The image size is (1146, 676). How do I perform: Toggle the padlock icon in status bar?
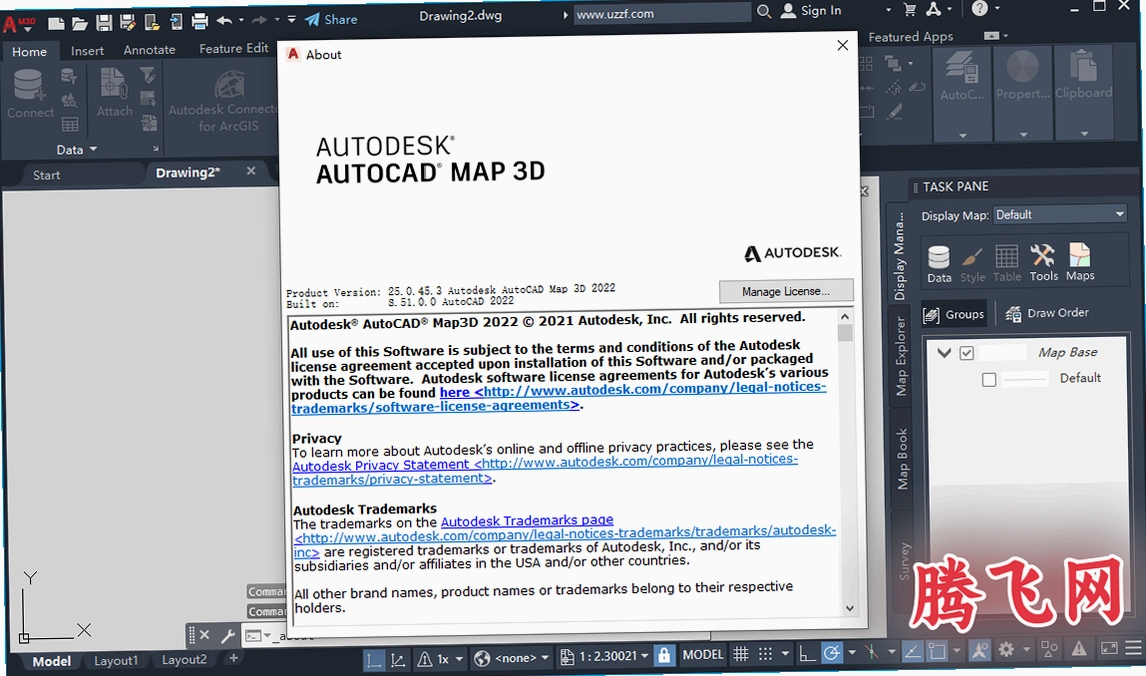click(664, 655)
